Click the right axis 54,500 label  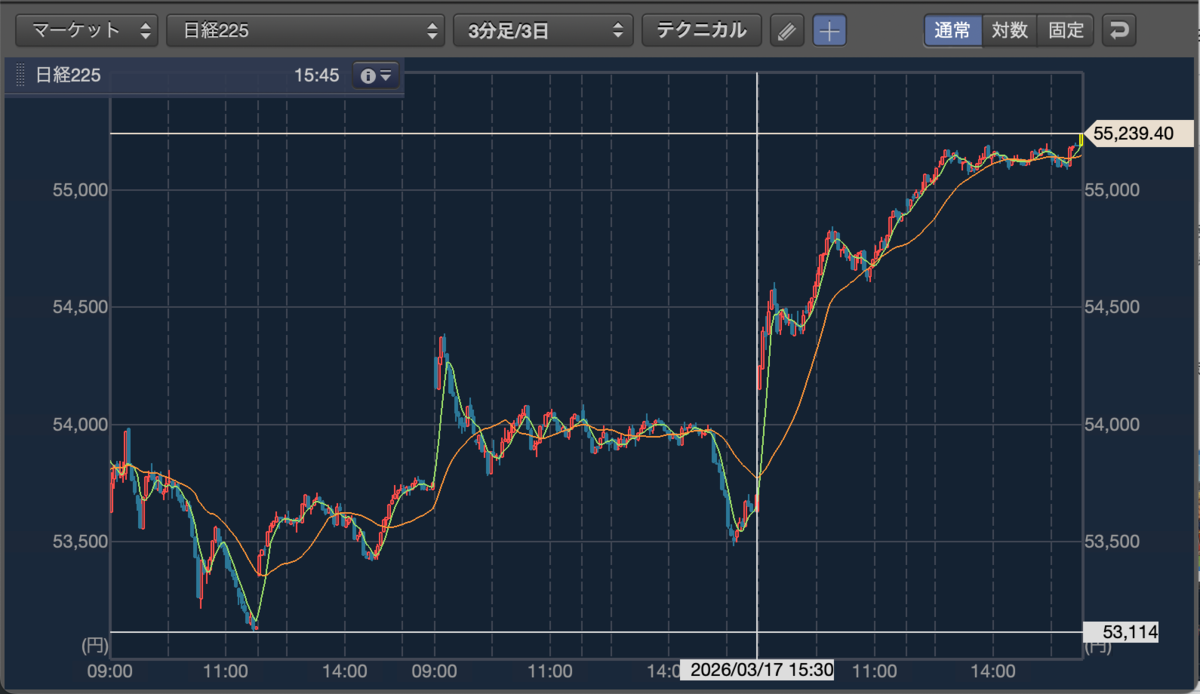click(x=1113, y=307)
